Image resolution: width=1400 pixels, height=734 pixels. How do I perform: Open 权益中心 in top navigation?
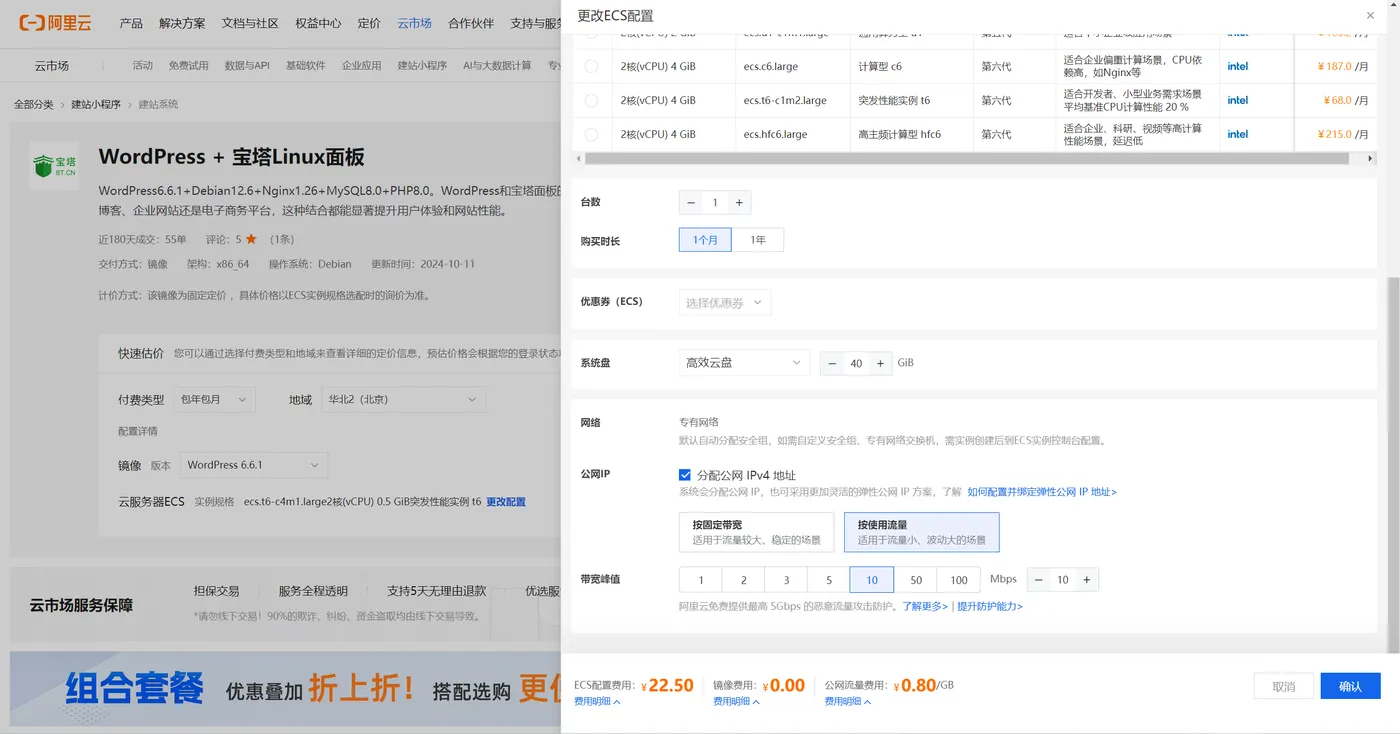point(318,23)
